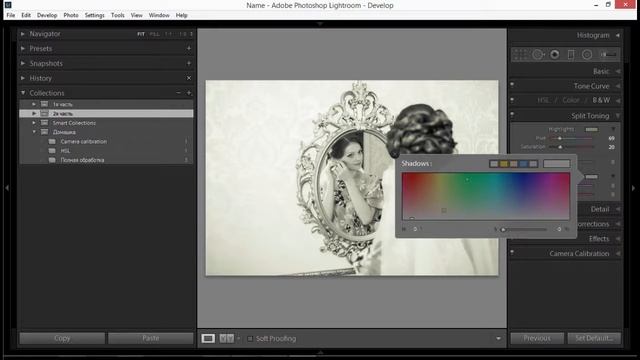
Task: Click the Smart Collections set icon
Action: [44, 123]
